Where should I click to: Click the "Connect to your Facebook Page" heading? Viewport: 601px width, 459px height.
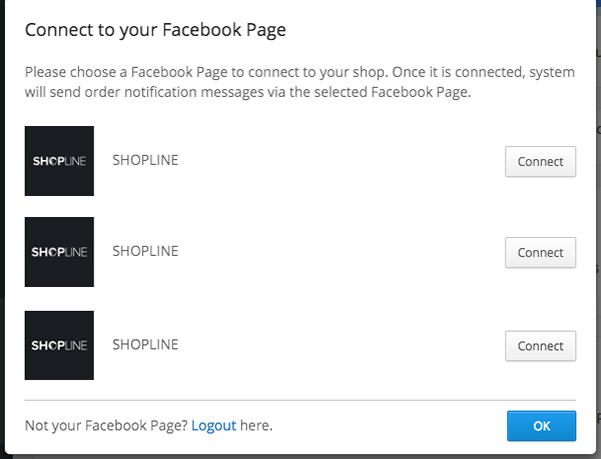tap(155, 30)
